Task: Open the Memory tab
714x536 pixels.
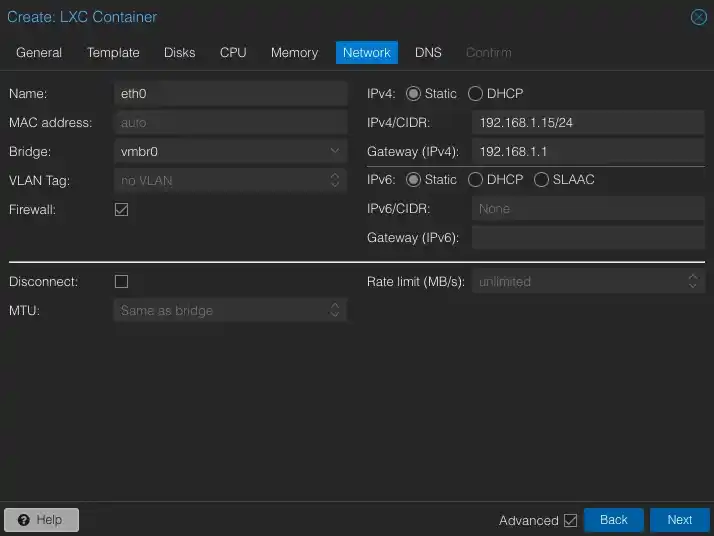Action: click(295, 53)
